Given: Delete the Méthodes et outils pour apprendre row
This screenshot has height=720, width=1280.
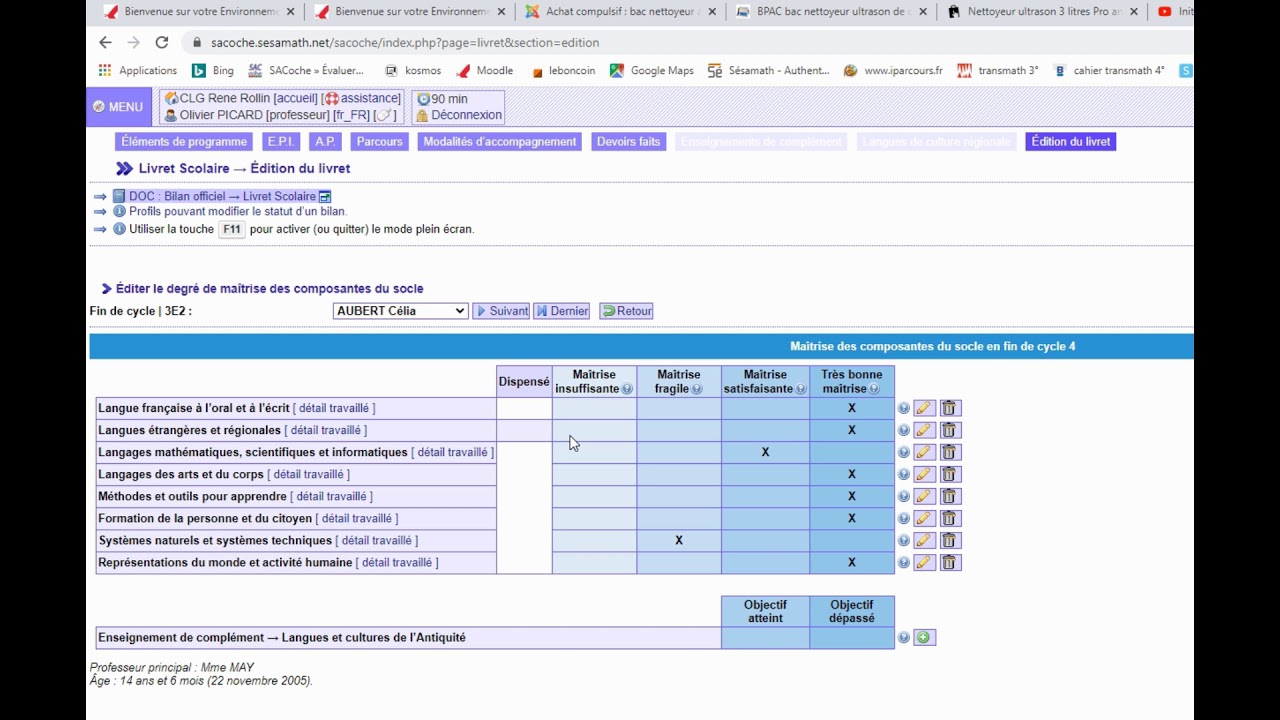Looking at the screenshot, I should 950,496.
